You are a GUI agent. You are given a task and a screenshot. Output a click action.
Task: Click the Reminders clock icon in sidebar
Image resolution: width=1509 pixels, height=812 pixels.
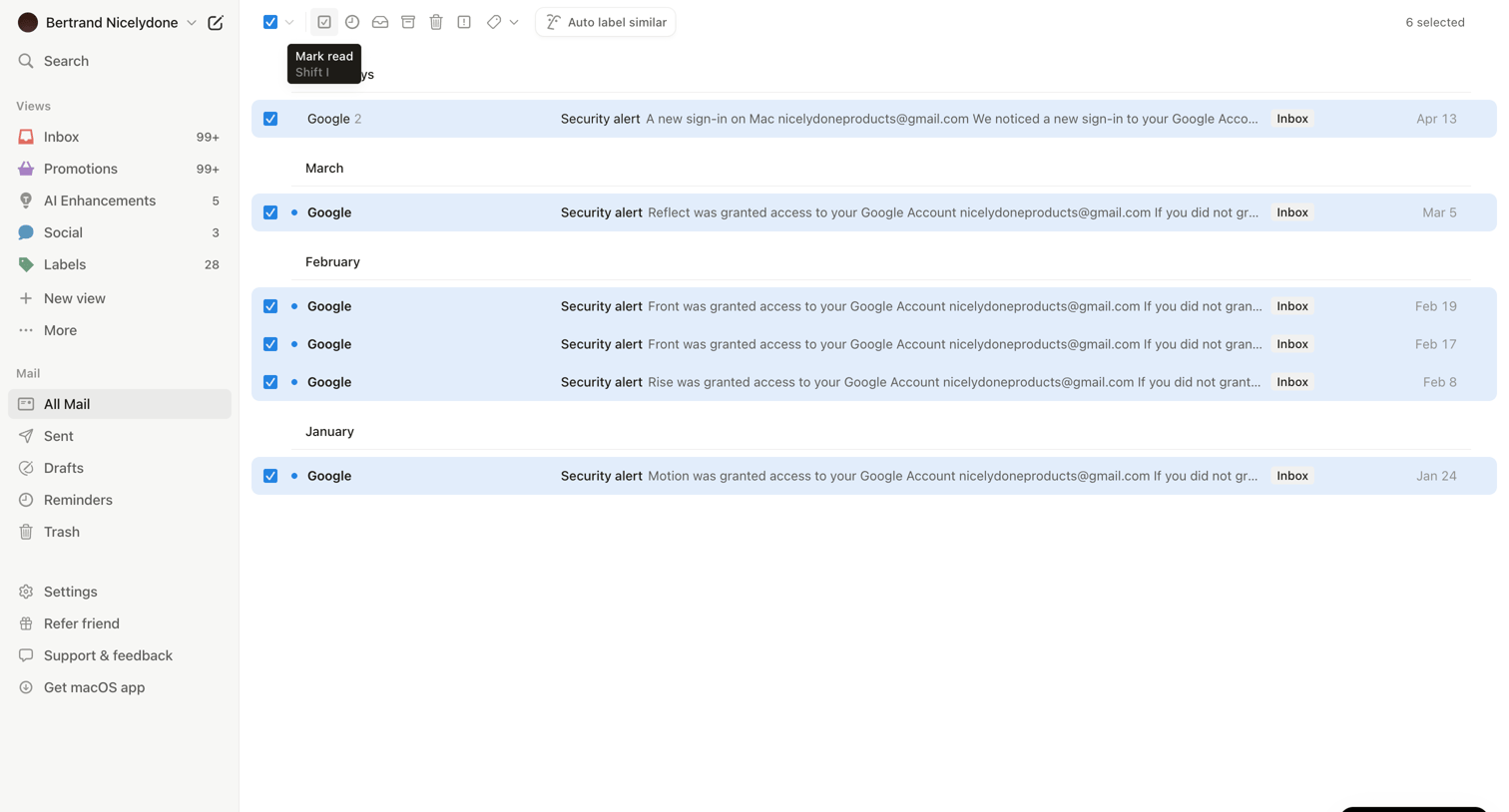click(26, 500)
